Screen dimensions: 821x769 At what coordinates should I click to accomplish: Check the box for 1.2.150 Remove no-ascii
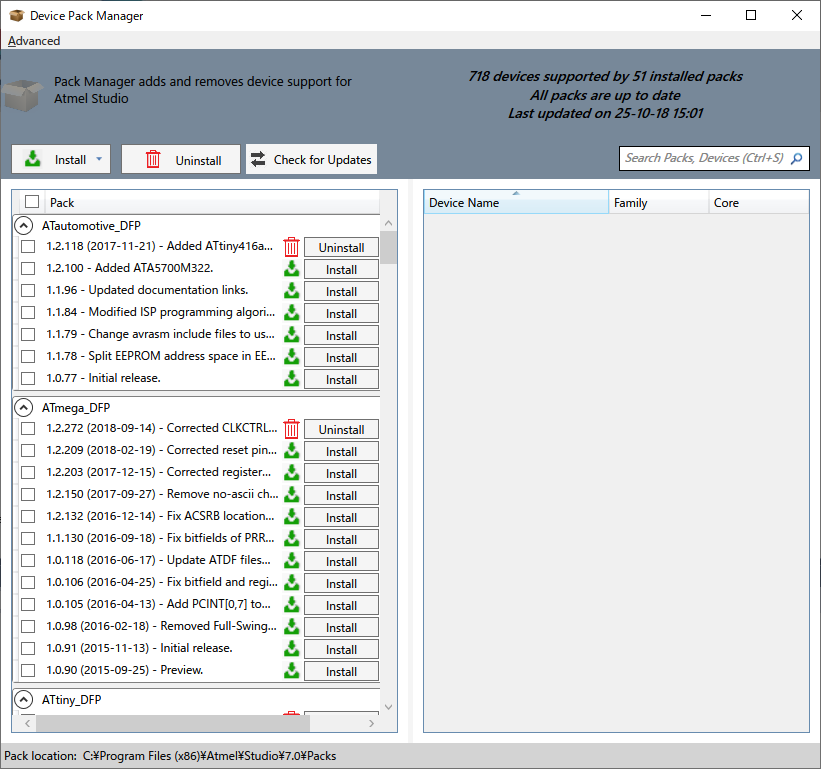(x=28, y=495)
